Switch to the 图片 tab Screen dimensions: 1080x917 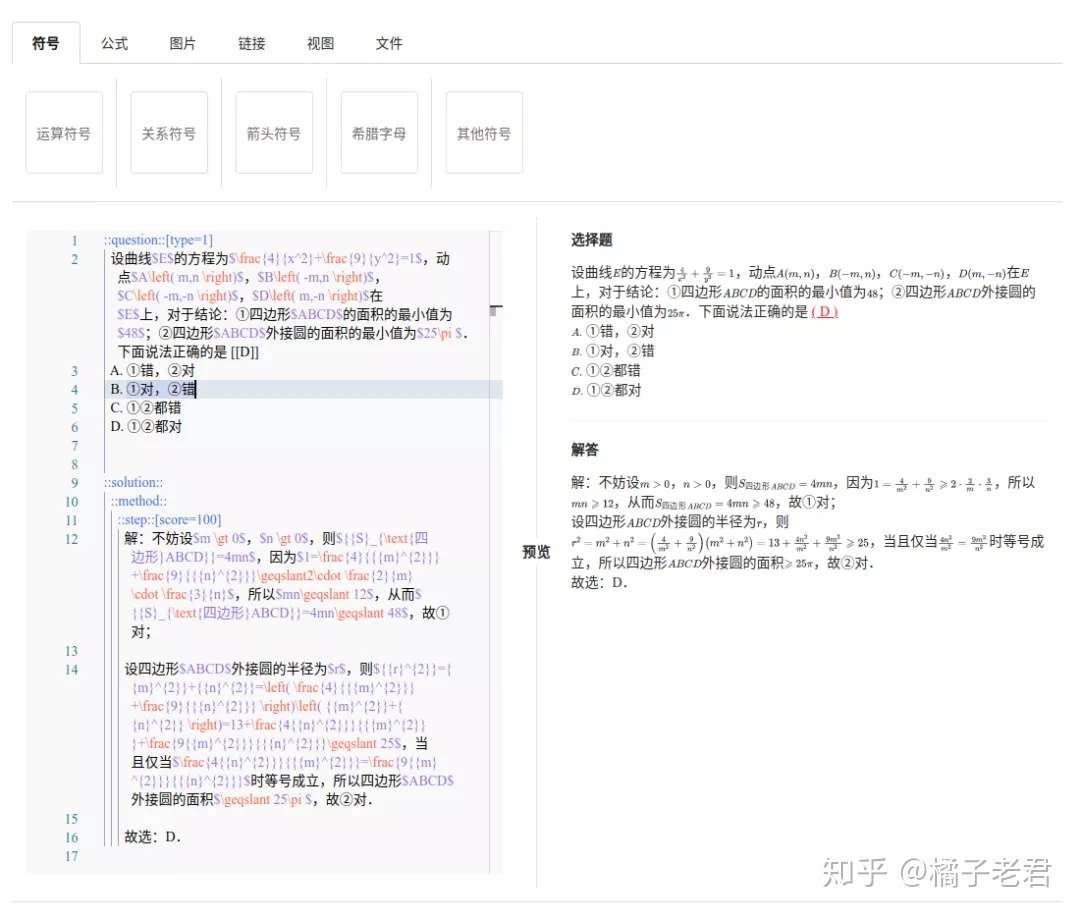coord(182,42)
